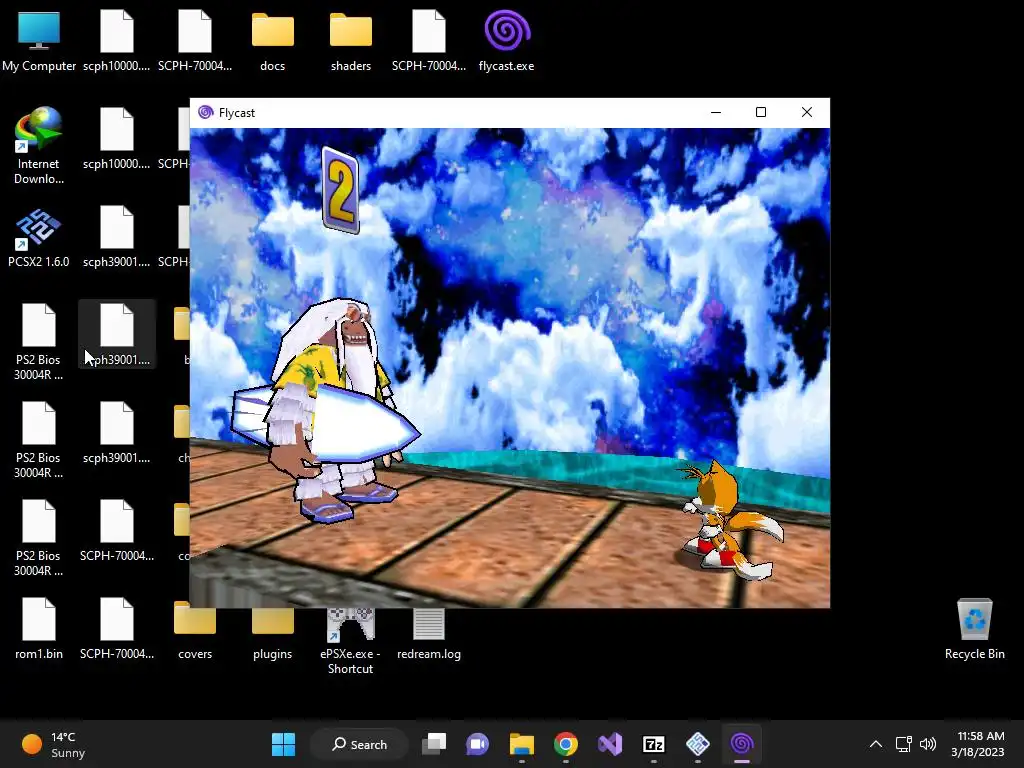Select PS2 Bios 30004R file above rom1.bin
The height and width of the screenshot is (768, 1024).
click(x=39, y=537)
